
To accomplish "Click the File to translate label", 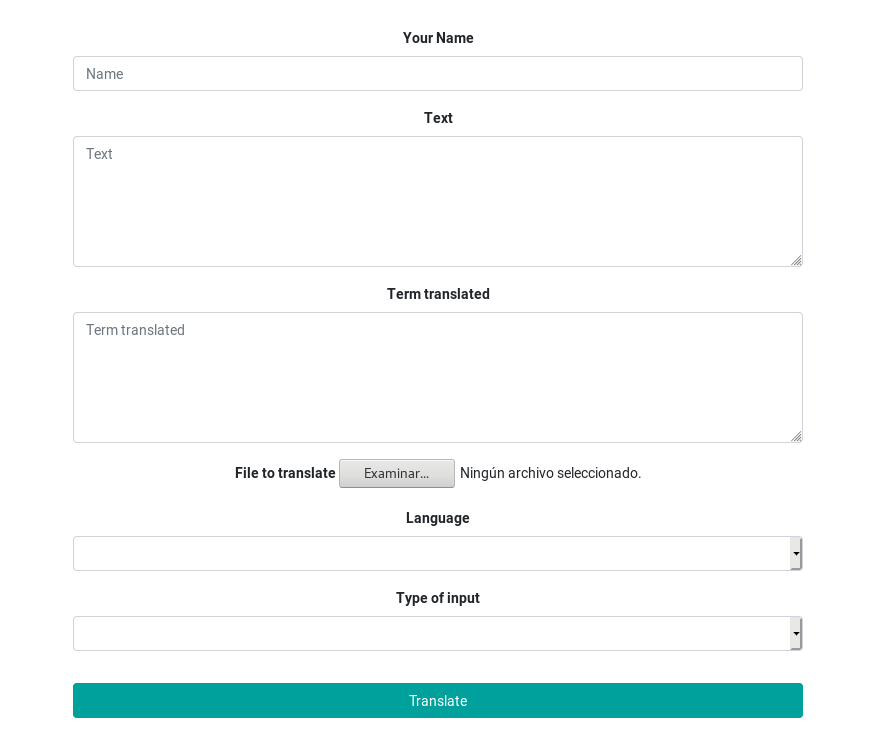I will (x=284, y=472).
